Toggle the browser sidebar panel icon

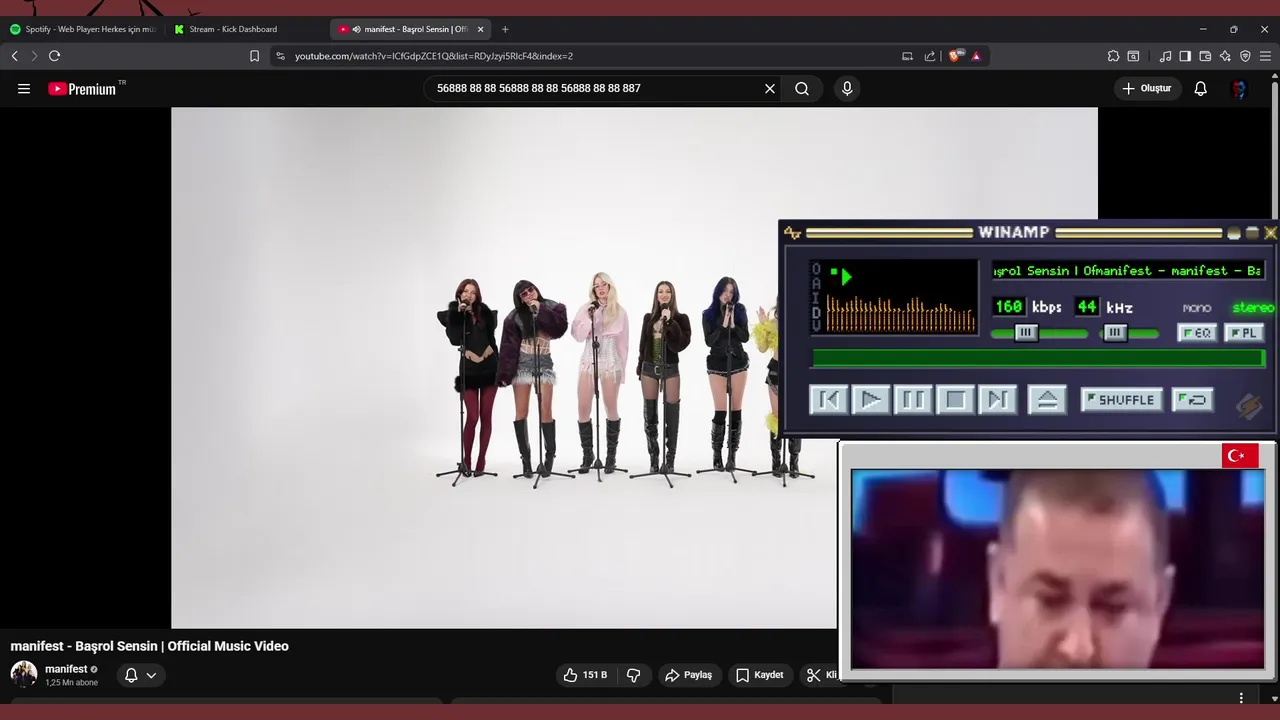pos(1185,56)
